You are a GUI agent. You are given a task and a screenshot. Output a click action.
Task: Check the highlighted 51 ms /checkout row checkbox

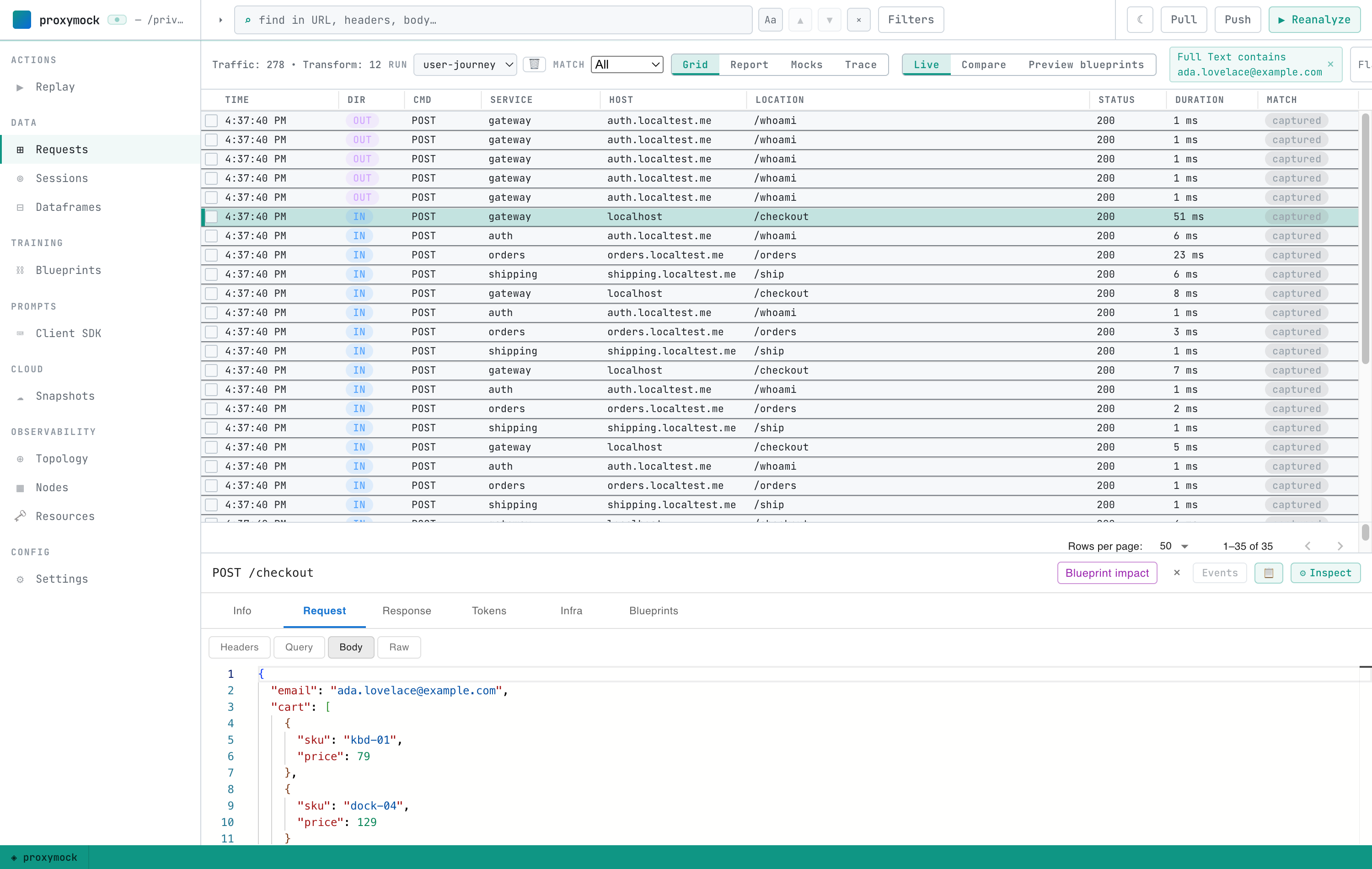coord(211,216)
